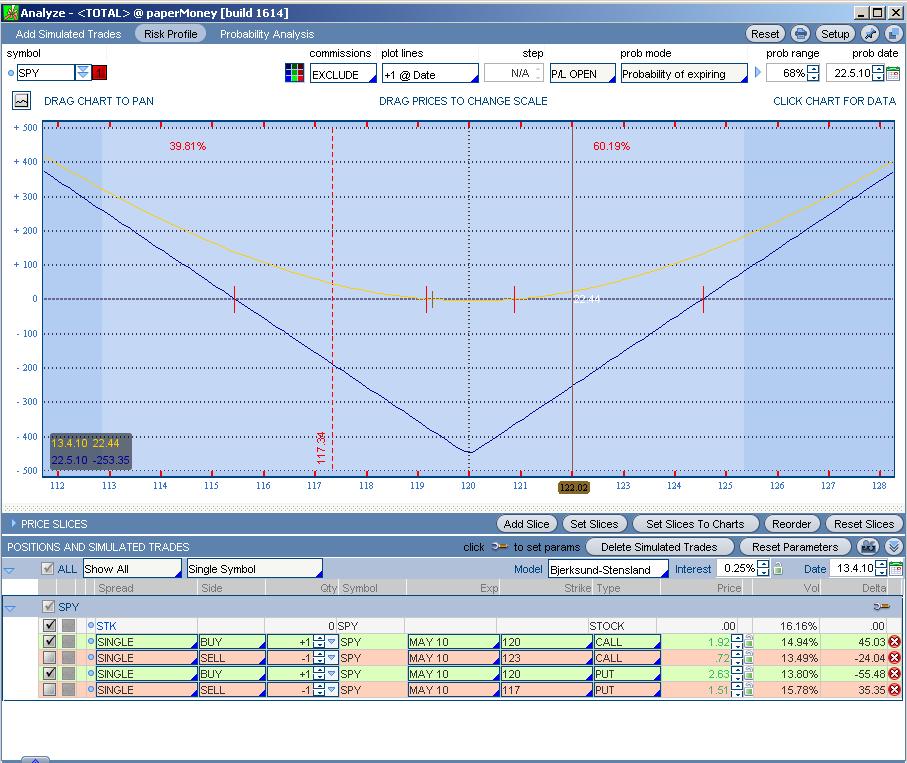Image resolution: width=907 pixels, height=763 pixels.
Task: Expand the PRICE SLICES section
Action: pos(14,524)
